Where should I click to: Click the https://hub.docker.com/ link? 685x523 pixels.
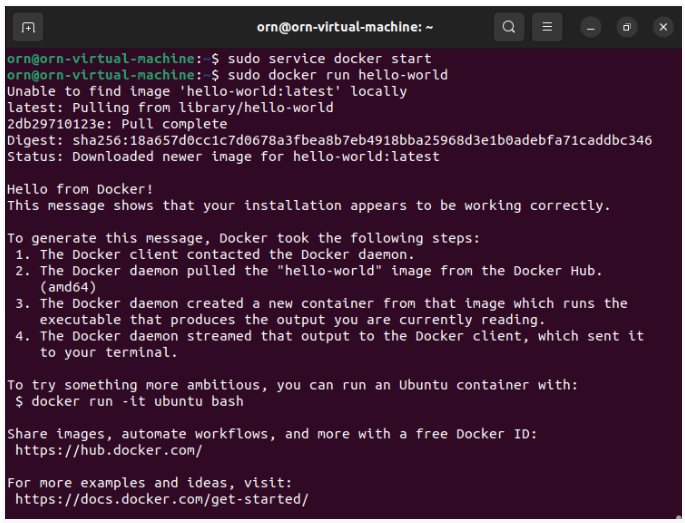pyautogui.click(x=109, y=450)
